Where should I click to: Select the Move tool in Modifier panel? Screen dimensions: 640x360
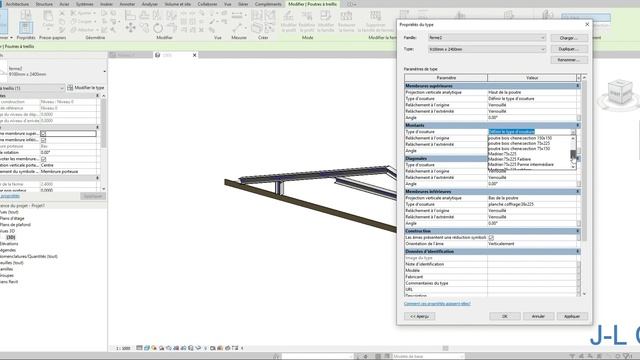point(131,28)
